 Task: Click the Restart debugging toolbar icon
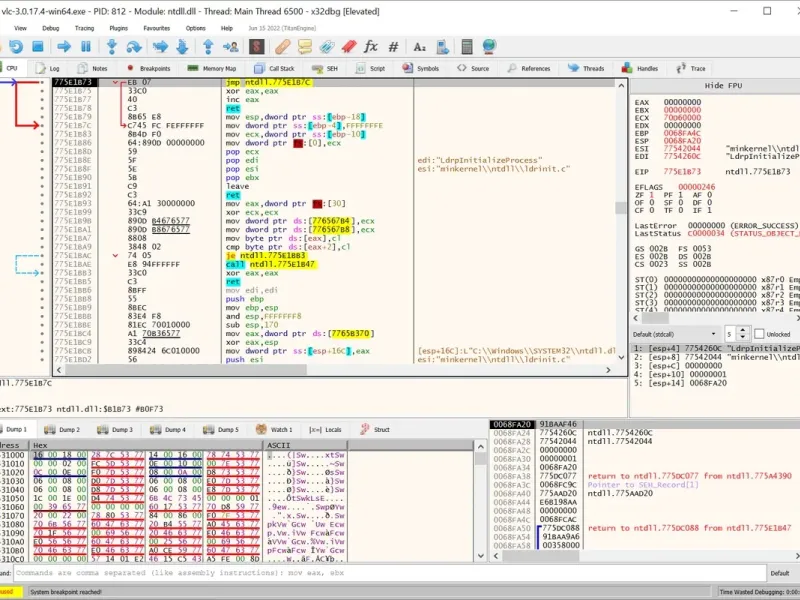click(x=18, y=46)
